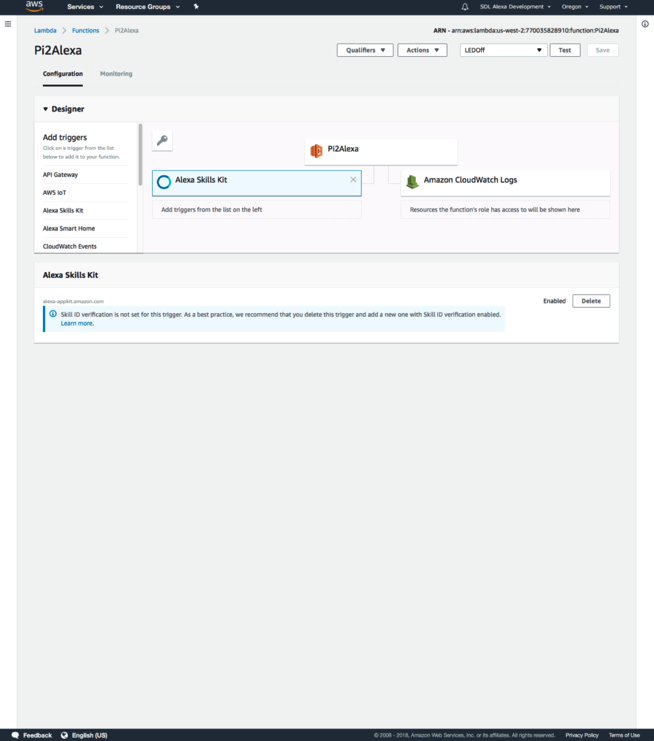Viewport: 654px width, 741px height.
Task: Add the AWS IoT trigger from list
Action: click(x=55, y=193)
